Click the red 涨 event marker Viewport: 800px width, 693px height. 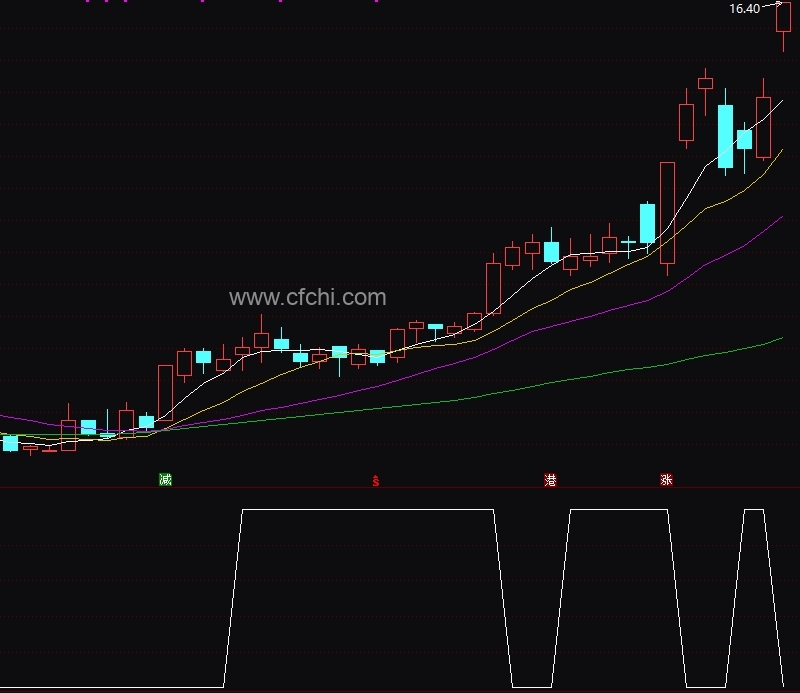click(x=666, y=480)
